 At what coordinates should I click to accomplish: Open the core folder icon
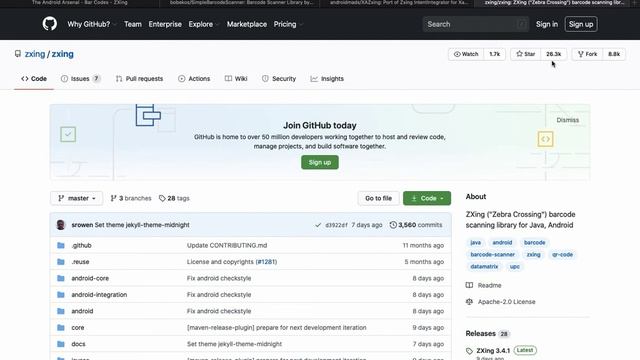tap(61, 327)
